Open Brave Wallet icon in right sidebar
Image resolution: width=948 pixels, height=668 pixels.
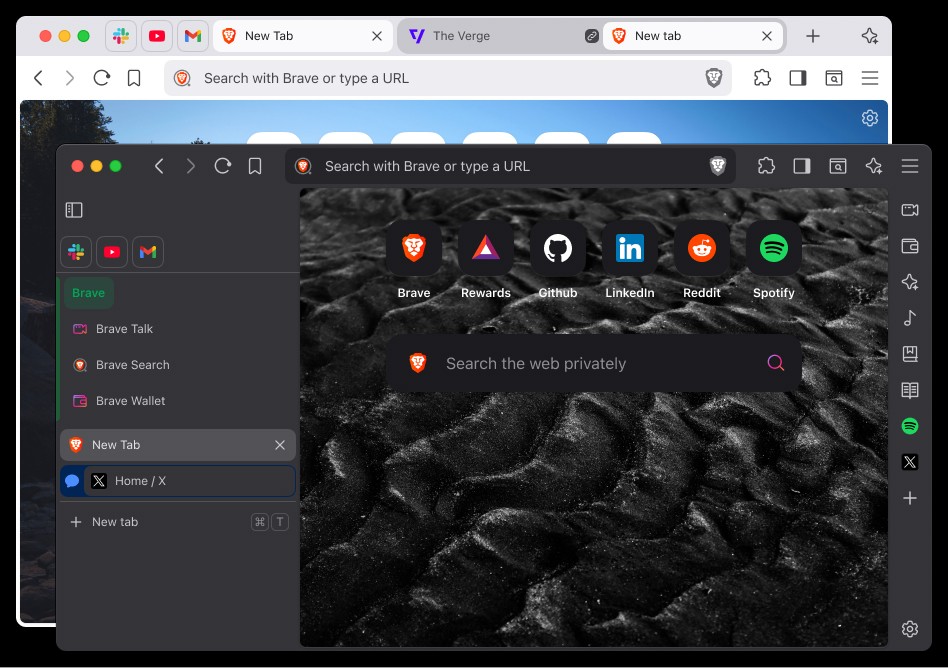909,246
